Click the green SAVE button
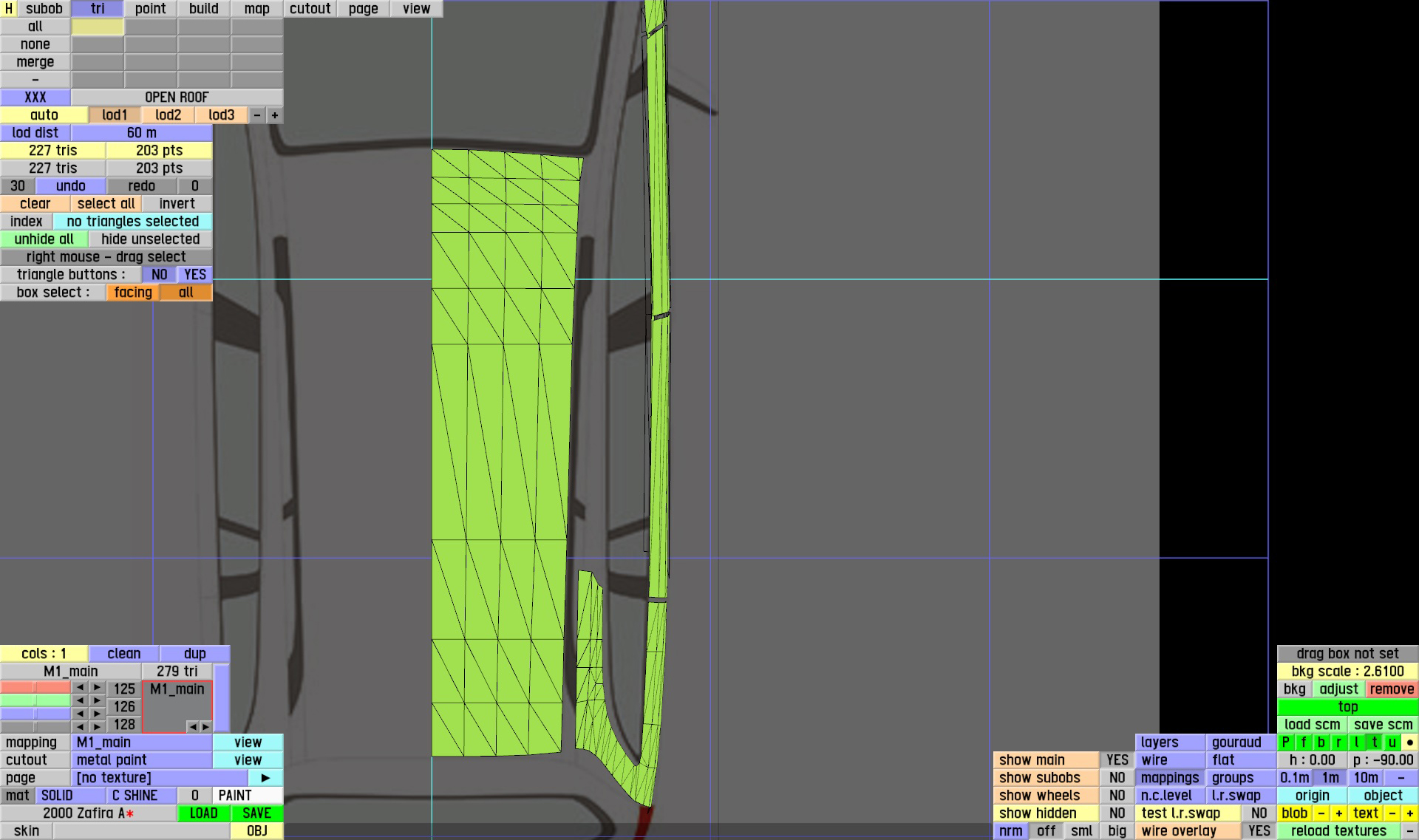 point(256,813)
